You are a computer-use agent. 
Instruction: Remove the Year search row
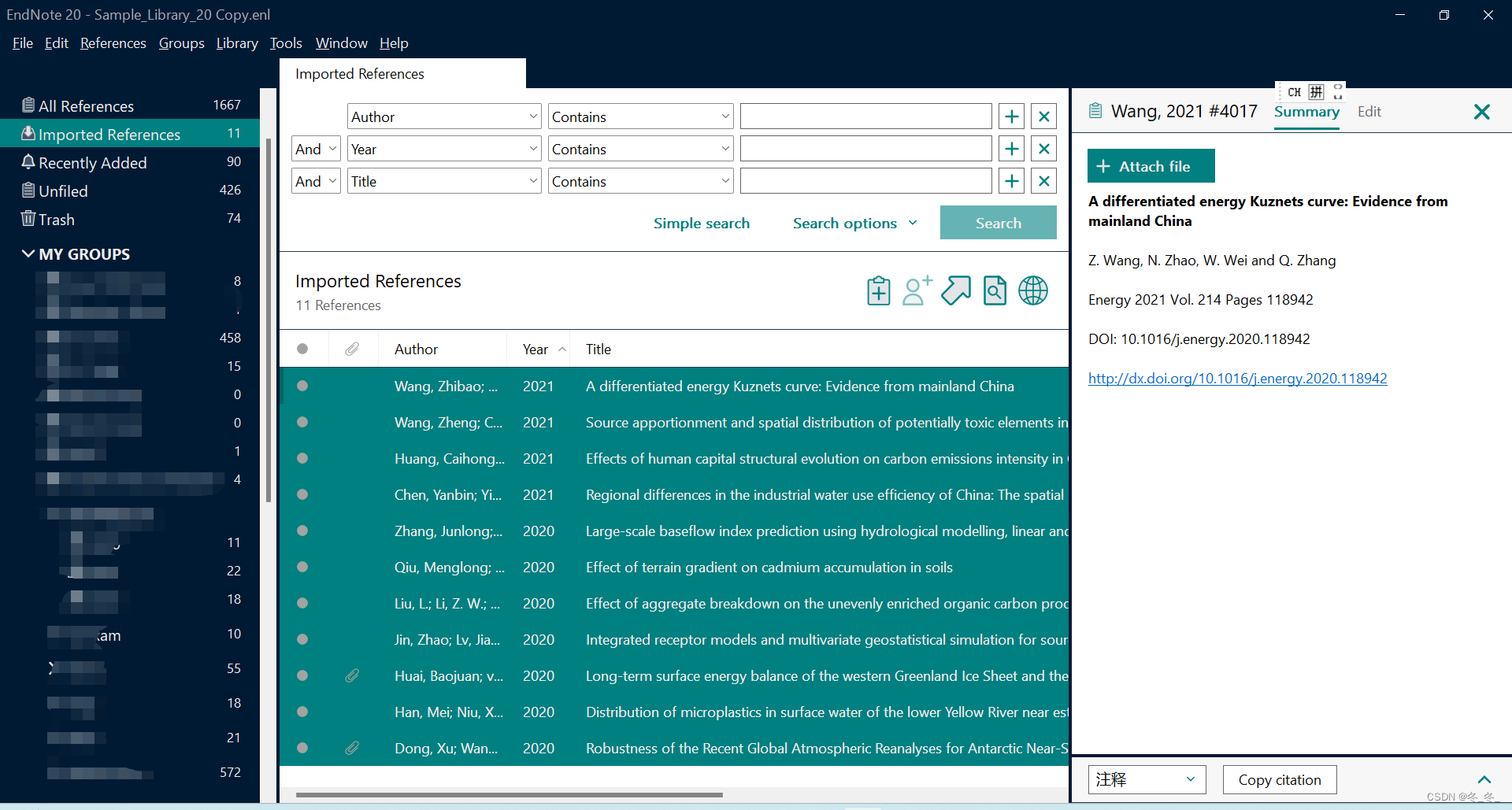pos(1044,149)
